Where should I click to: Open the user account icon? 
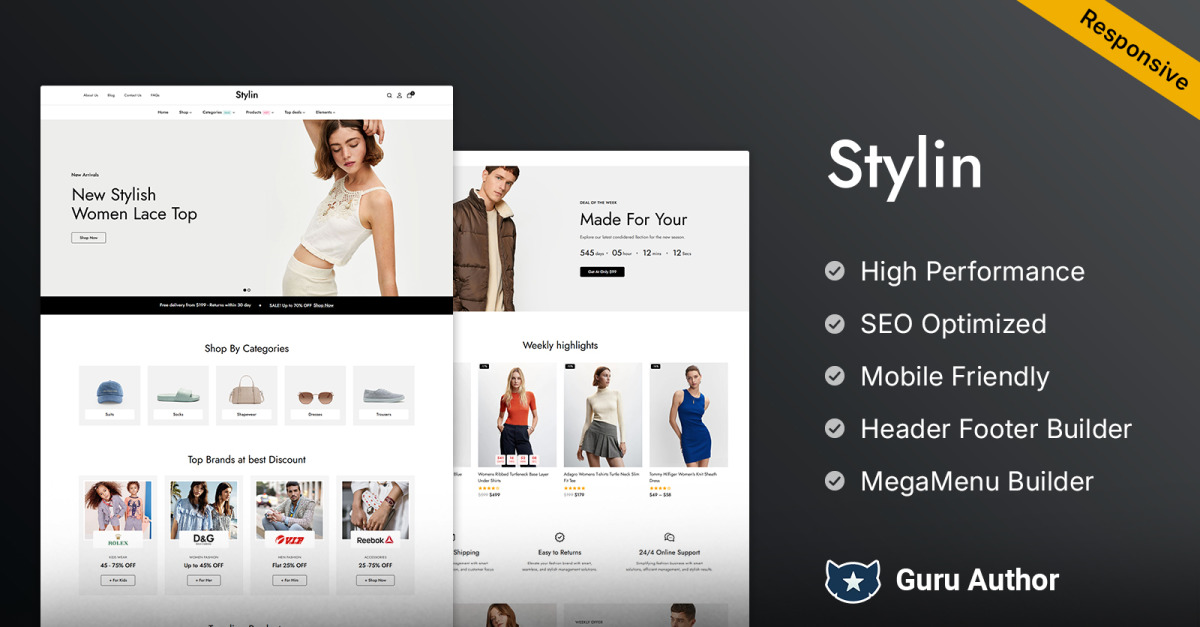tap(399, 96)
